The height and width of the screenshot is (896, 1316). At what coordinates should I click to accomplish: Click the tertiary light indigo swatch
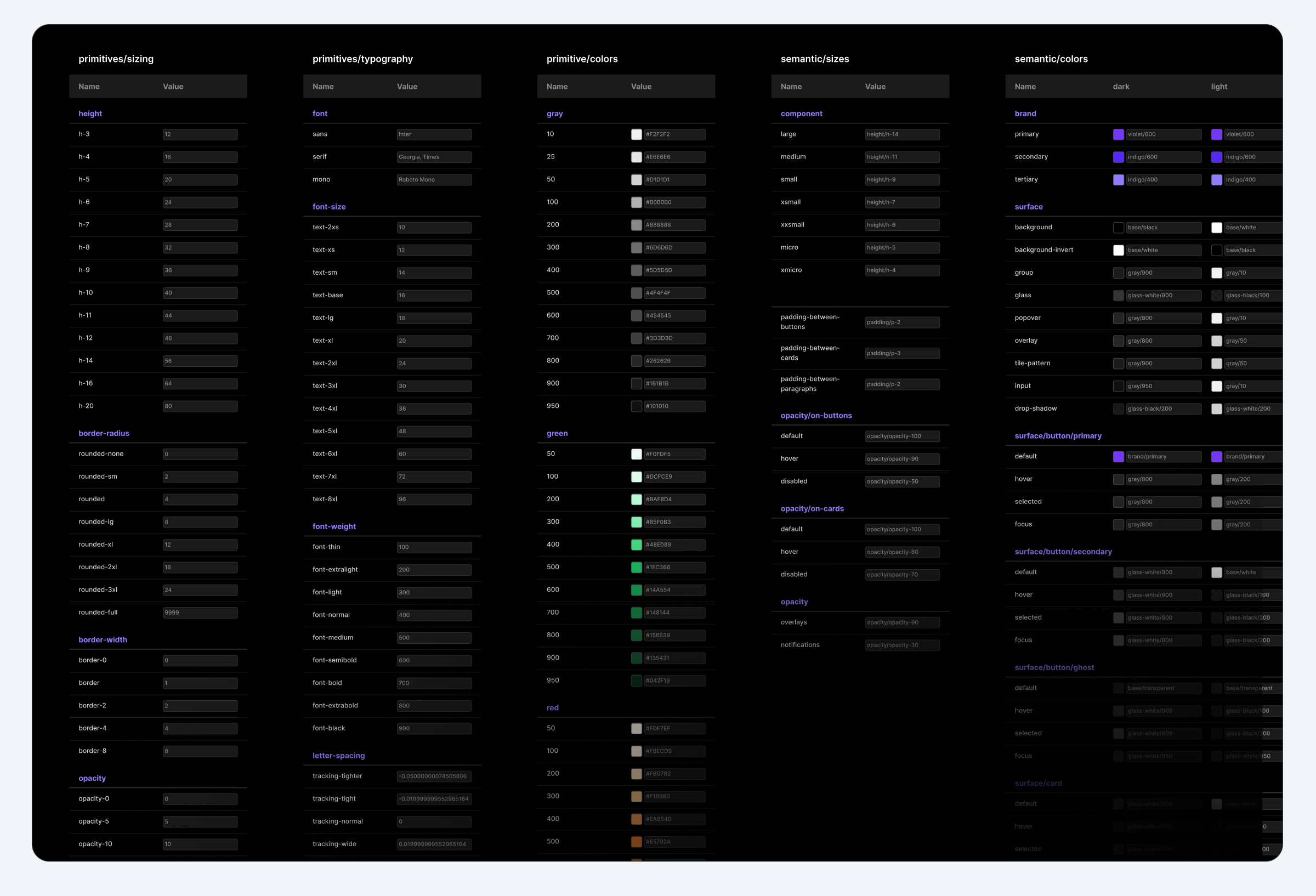(1216, 179)
